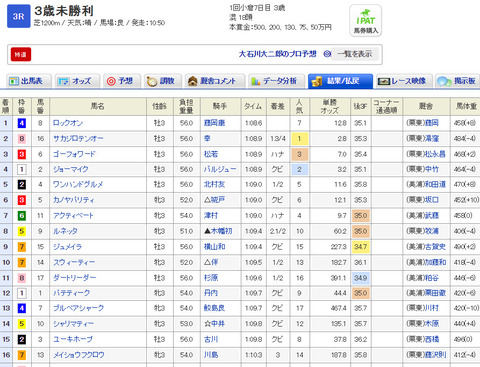Click the time 1:10.3 in the last row
480x367 pixels.
coord(253,355)
